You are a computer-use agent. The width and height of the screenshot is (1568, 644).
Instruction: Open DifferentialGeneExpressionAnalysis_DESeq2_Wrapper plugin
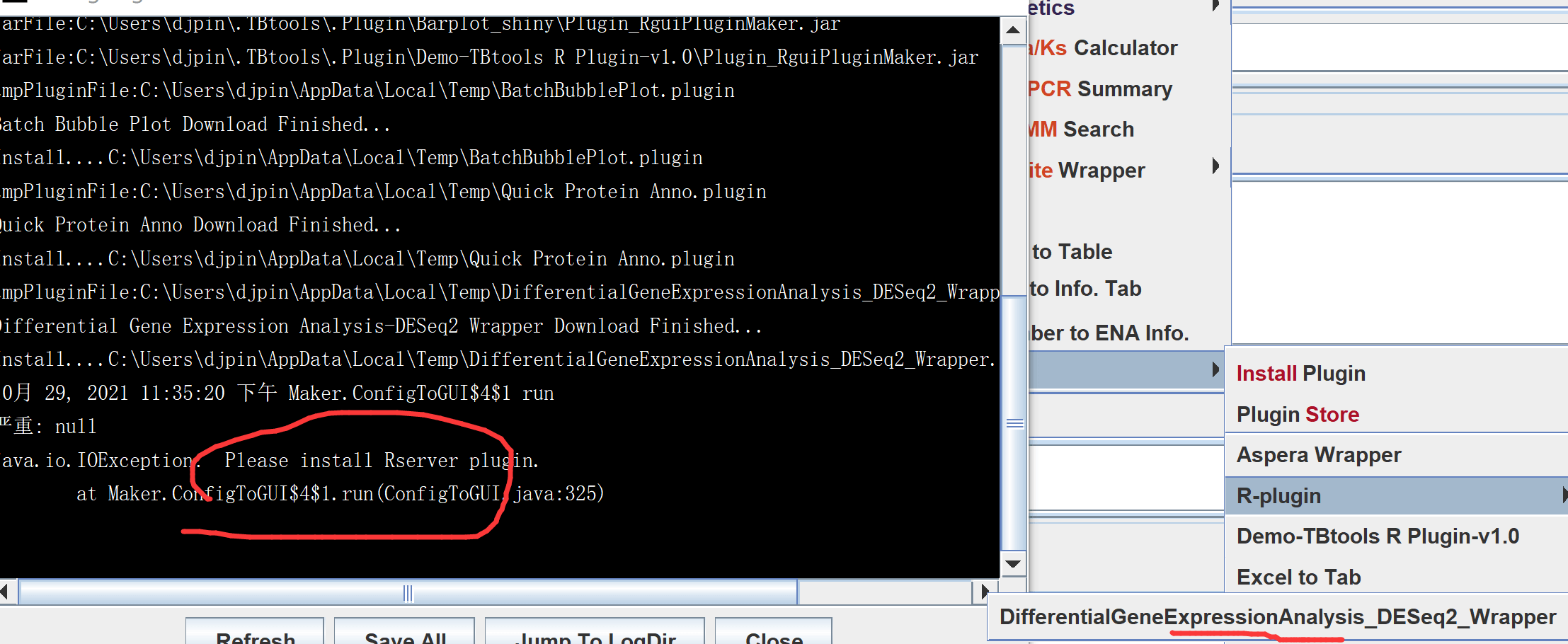tap(1278, 617)
